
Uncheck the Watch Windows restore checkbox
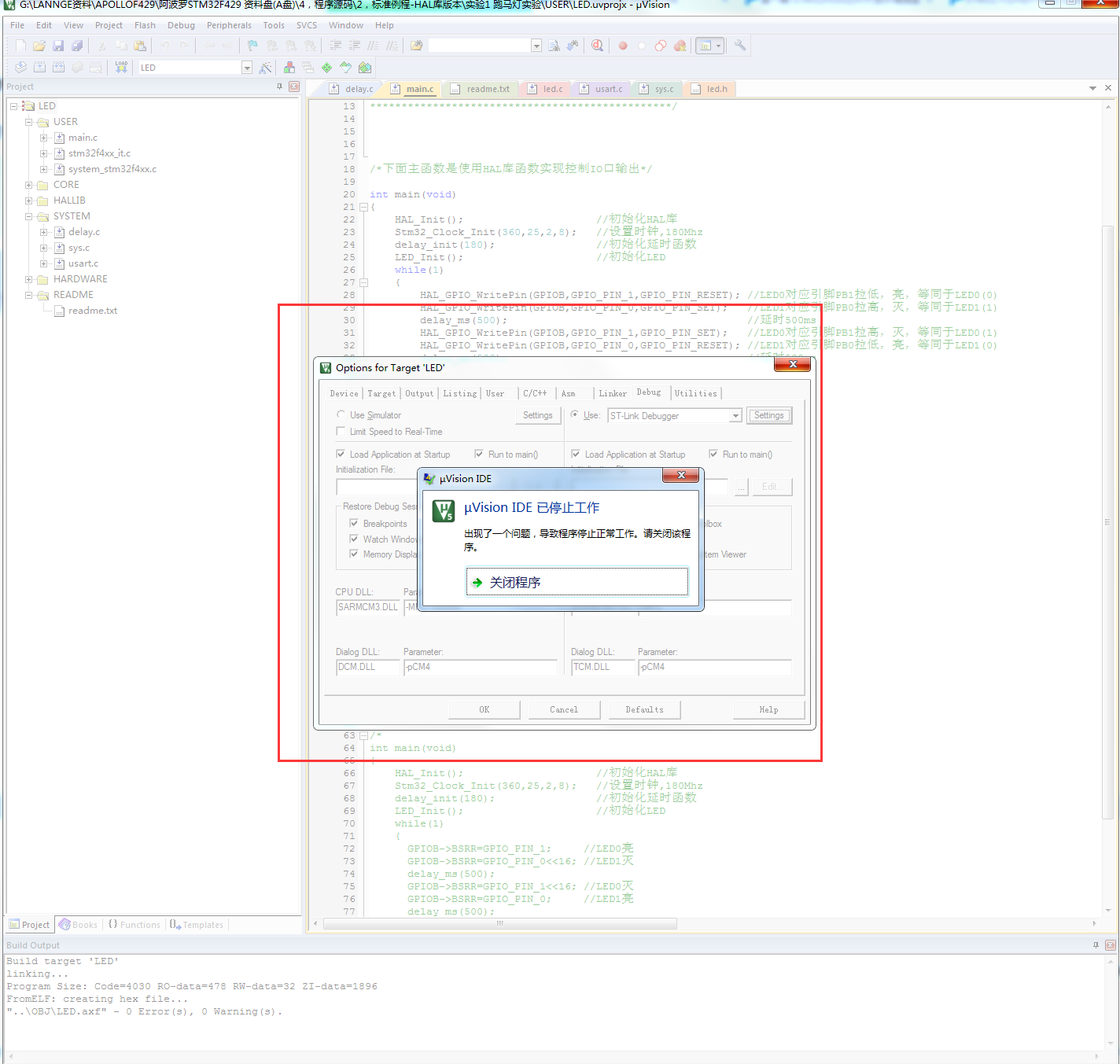pyautogui.click(x=354, y=539)
